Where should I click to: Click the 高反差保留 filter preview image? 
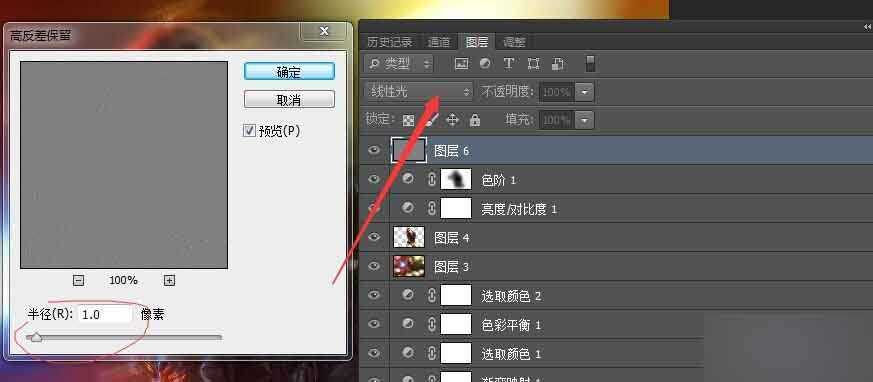[x=124, y=165]
